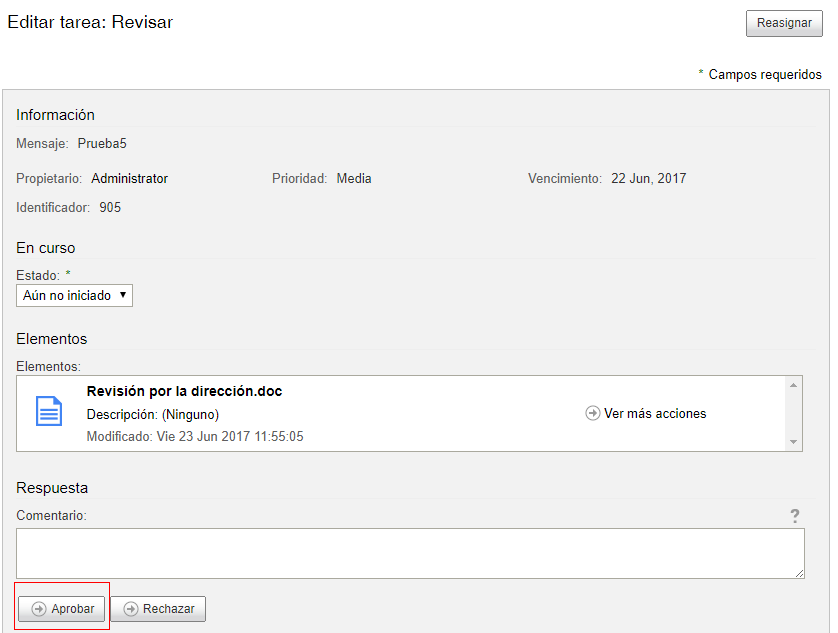Reject the task with Rechazar button
Viewport: 838px width, 633px height.
158,609
